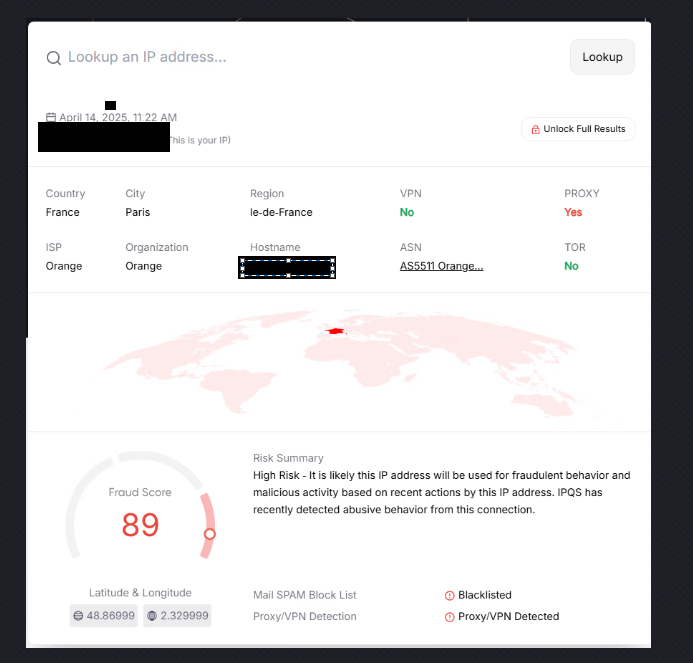Click the Fraud Score label
Screen dimensions: 693x663
(140, 492)
